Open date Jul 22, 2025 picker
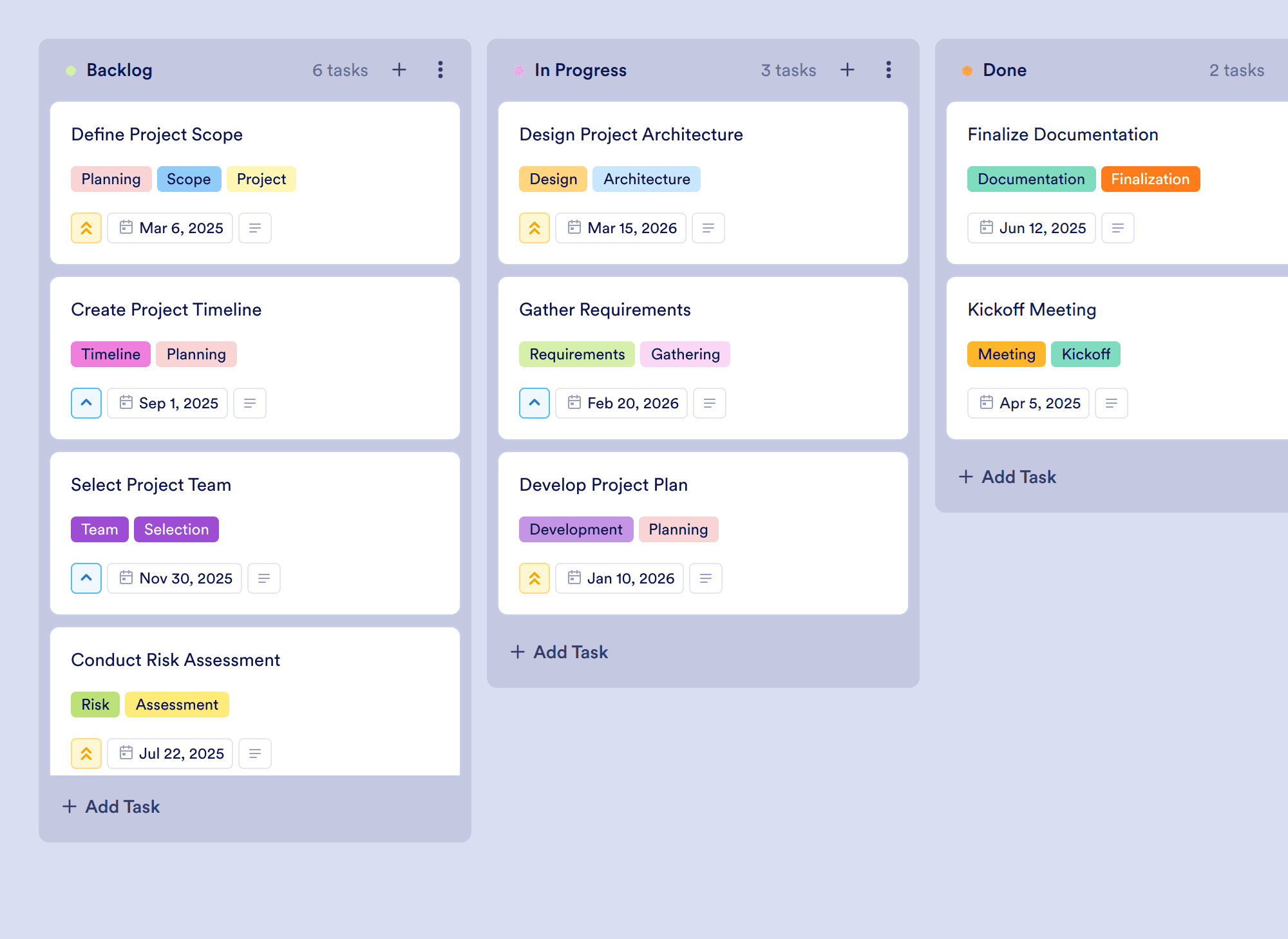The height and width of the screenshot is (939, 1288). tap(170, 754)
